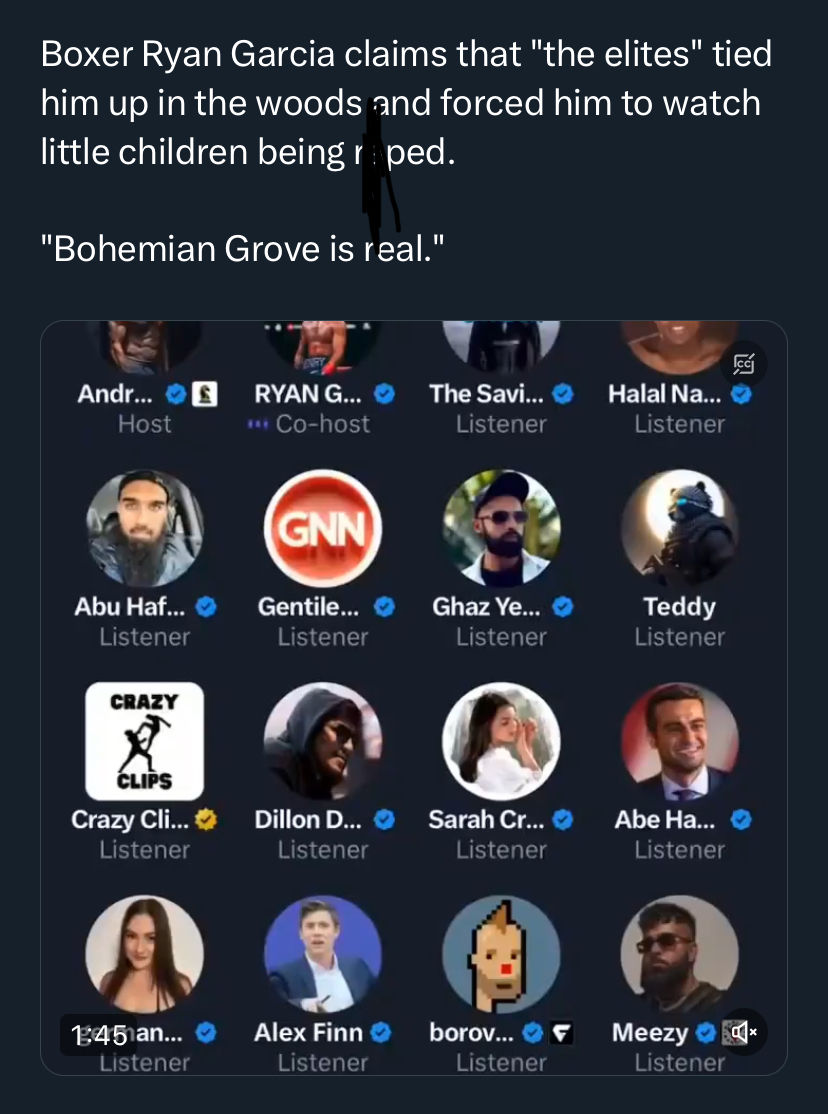Click Abu Haf's blue verified badge
Image resolution: width=828 pixels, height=1114 pixels.
click(206, 606)
